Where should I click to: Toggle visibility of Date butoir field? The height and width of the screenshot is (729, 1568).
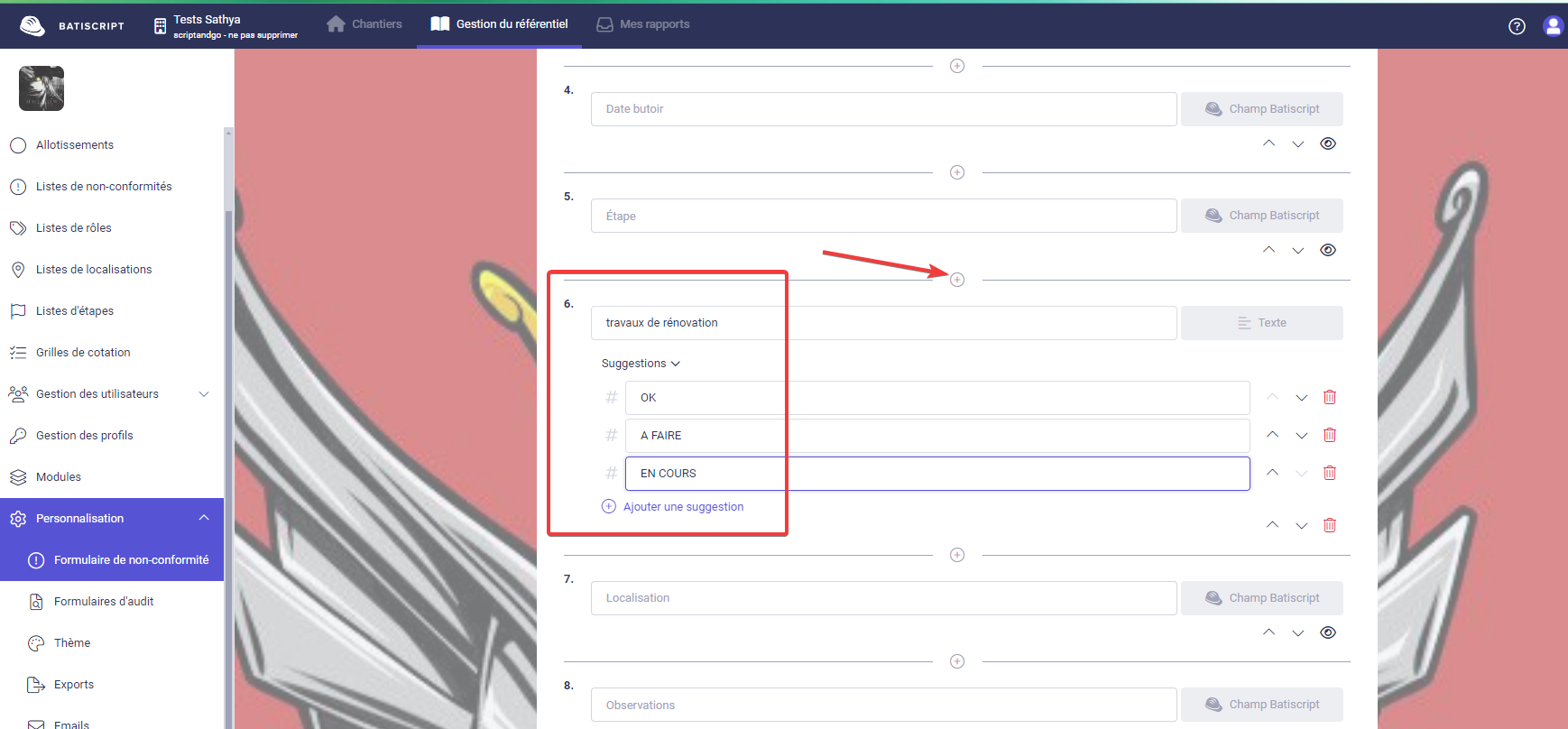(x=1328, y=143)
